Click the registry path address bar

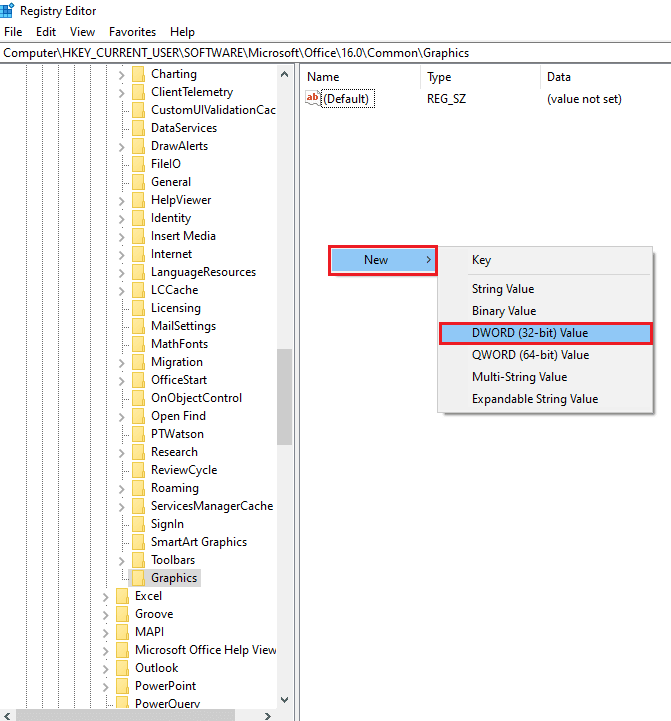(x=335, y=53)
